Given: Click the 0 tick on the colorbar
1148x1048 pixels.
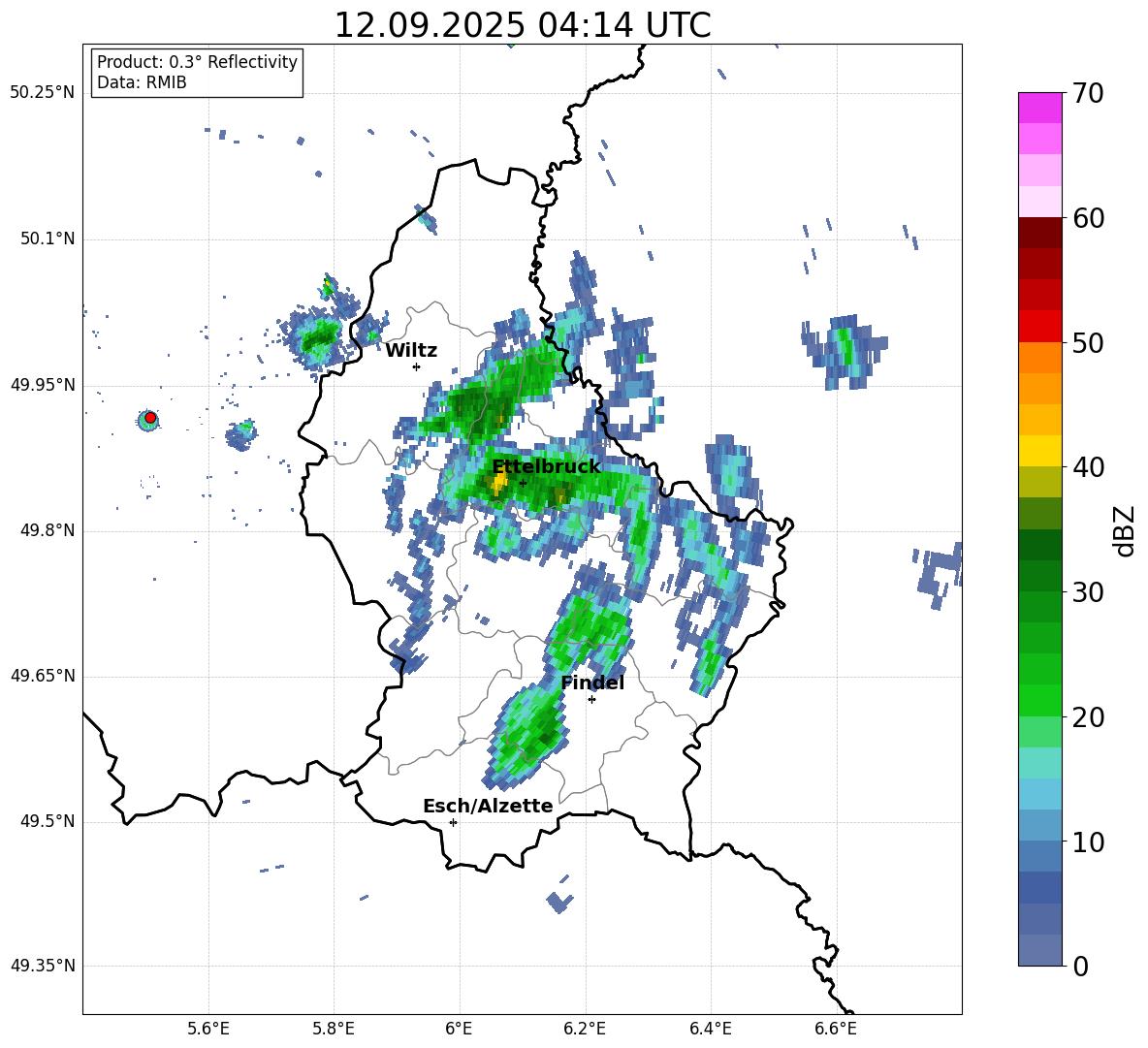Looking at the screenshot, I should 1080,966.
